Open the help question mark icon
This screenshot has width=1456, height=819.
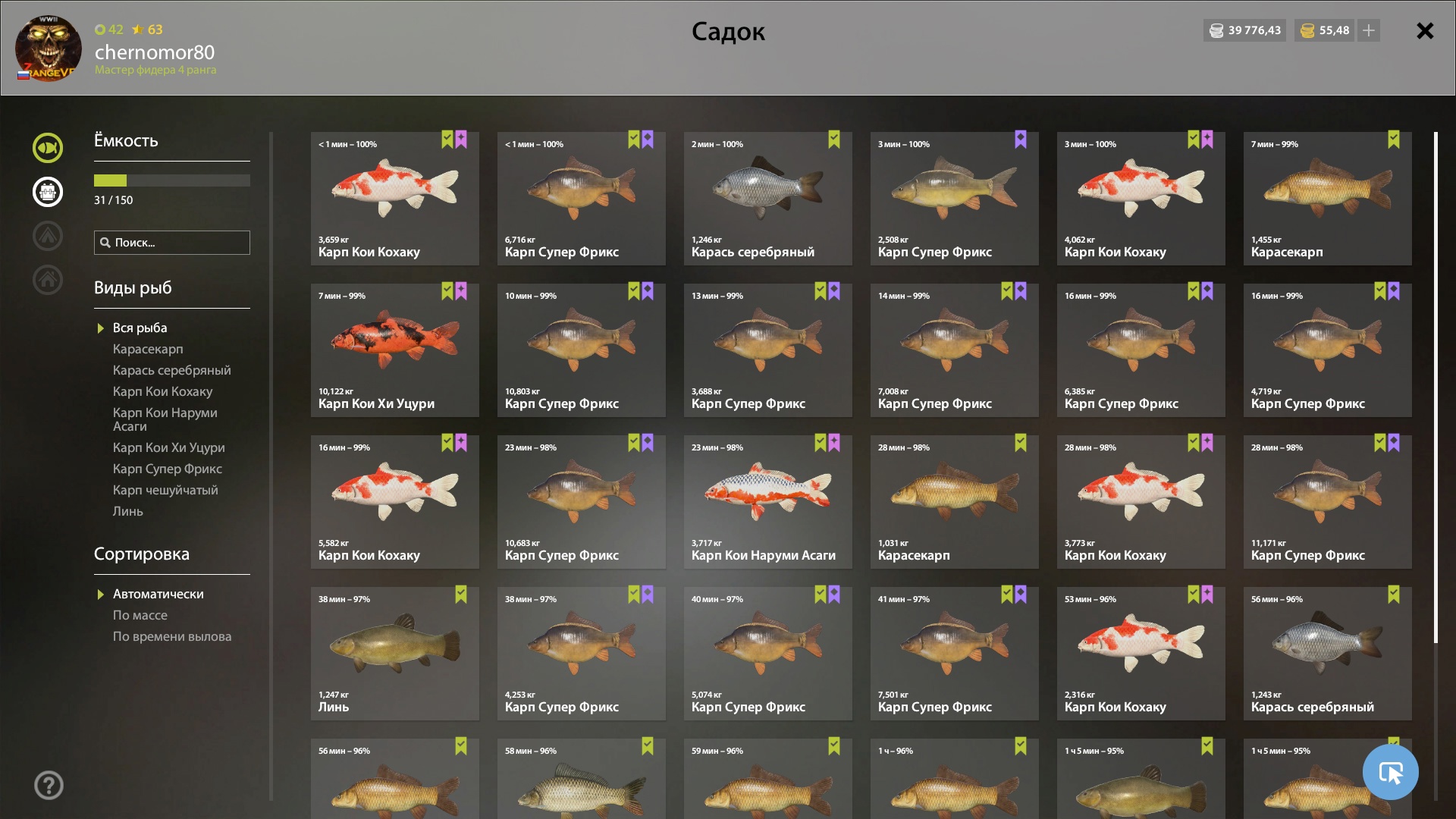(49, 785)
